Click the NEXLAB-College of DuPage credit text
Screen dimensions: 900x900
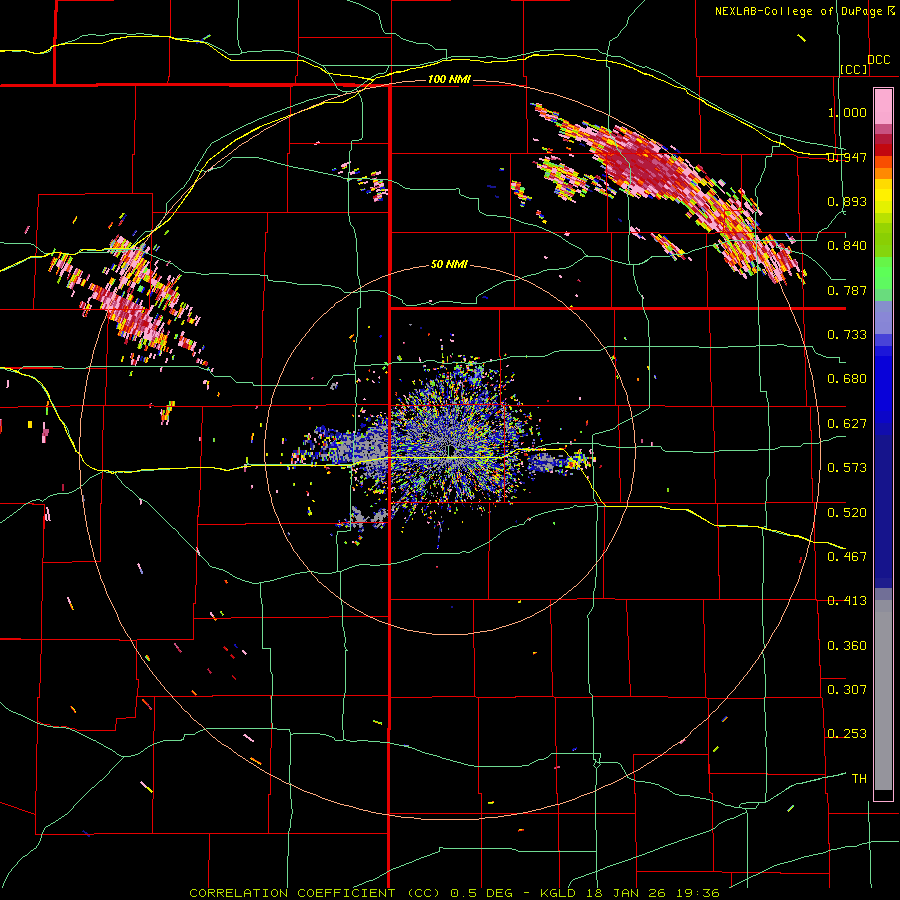pyautogui.click(x=804, y=11)
